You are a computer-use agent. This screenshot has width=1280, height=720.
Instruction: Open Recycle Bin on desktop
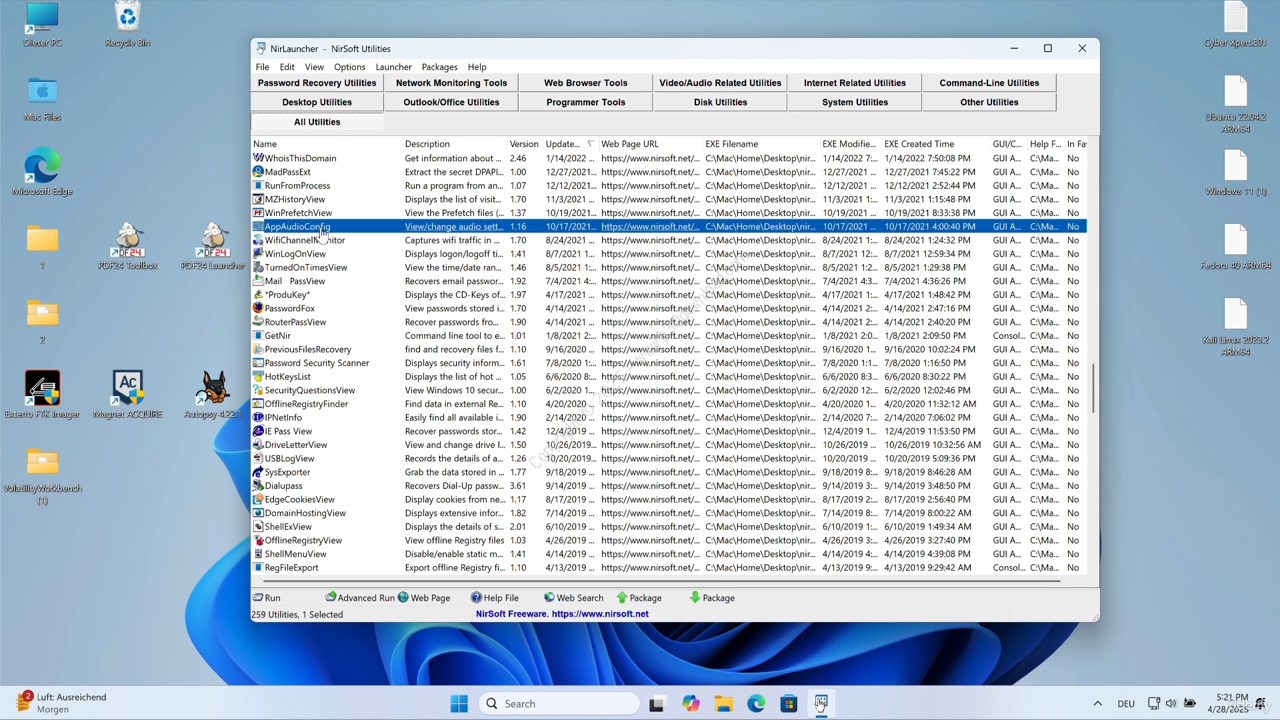point(127,25)
